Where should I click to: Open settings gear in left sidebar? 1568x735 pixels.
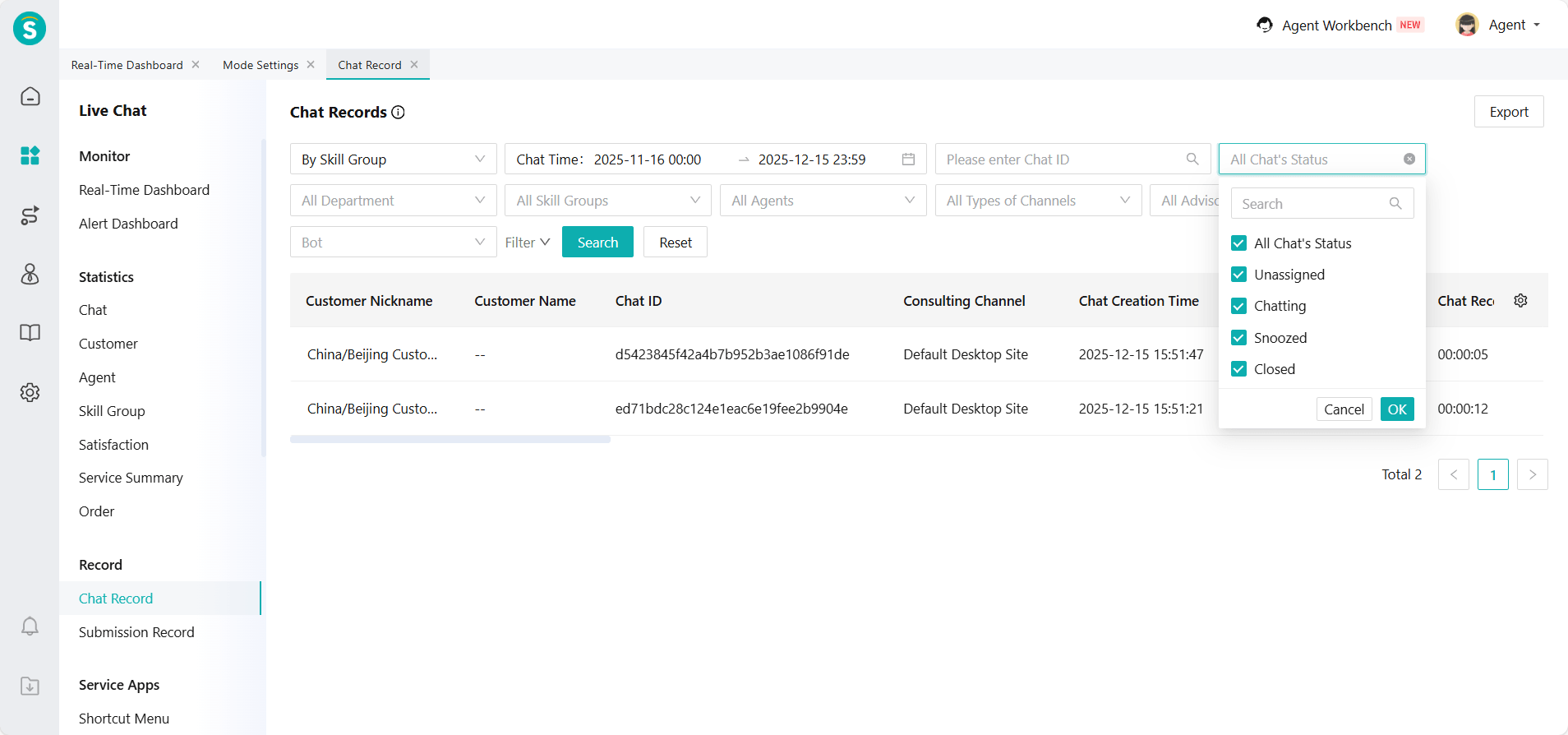coord(30,392)
